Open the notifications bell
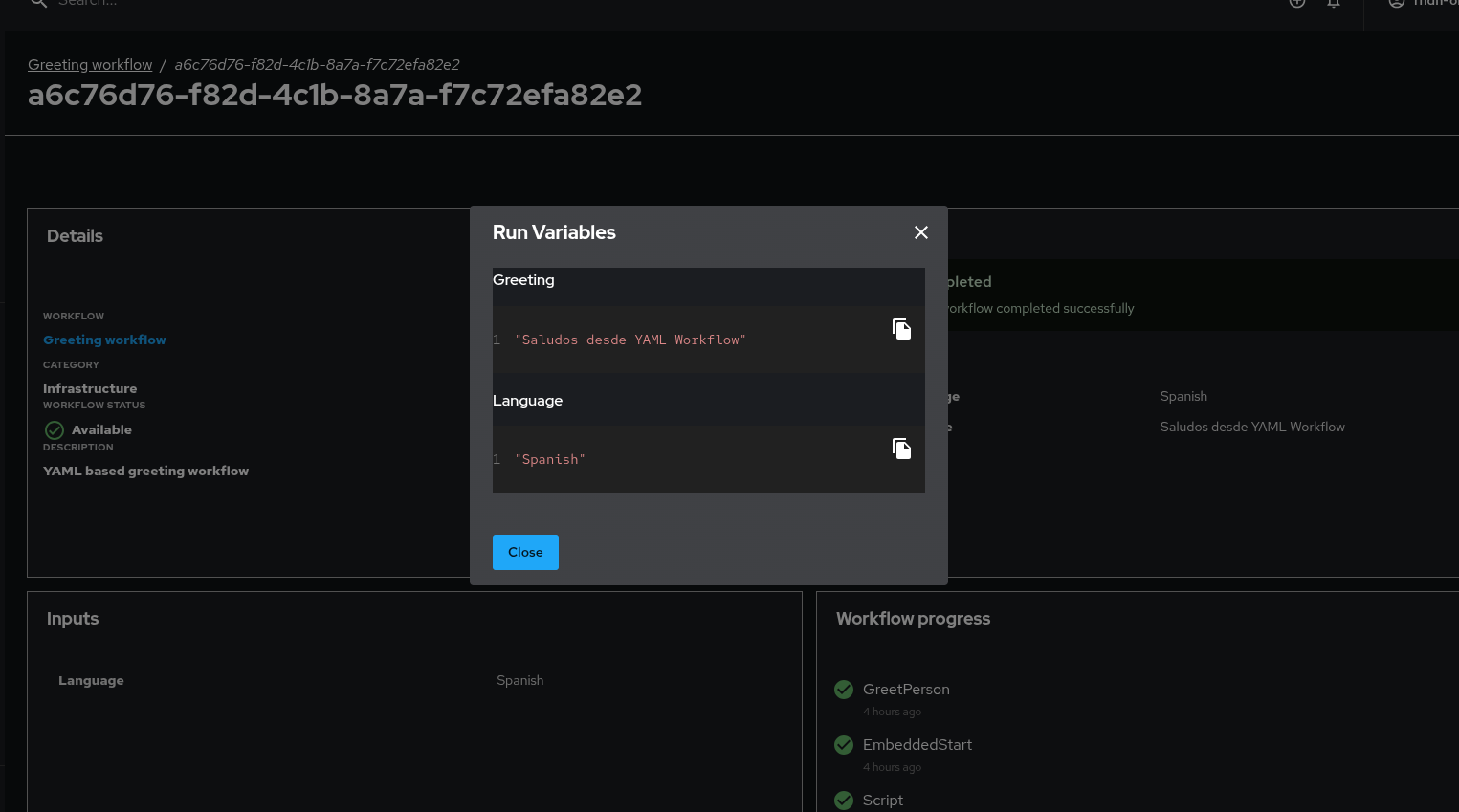Screen dimensions: 1459x812 (x=1333, y=3)
